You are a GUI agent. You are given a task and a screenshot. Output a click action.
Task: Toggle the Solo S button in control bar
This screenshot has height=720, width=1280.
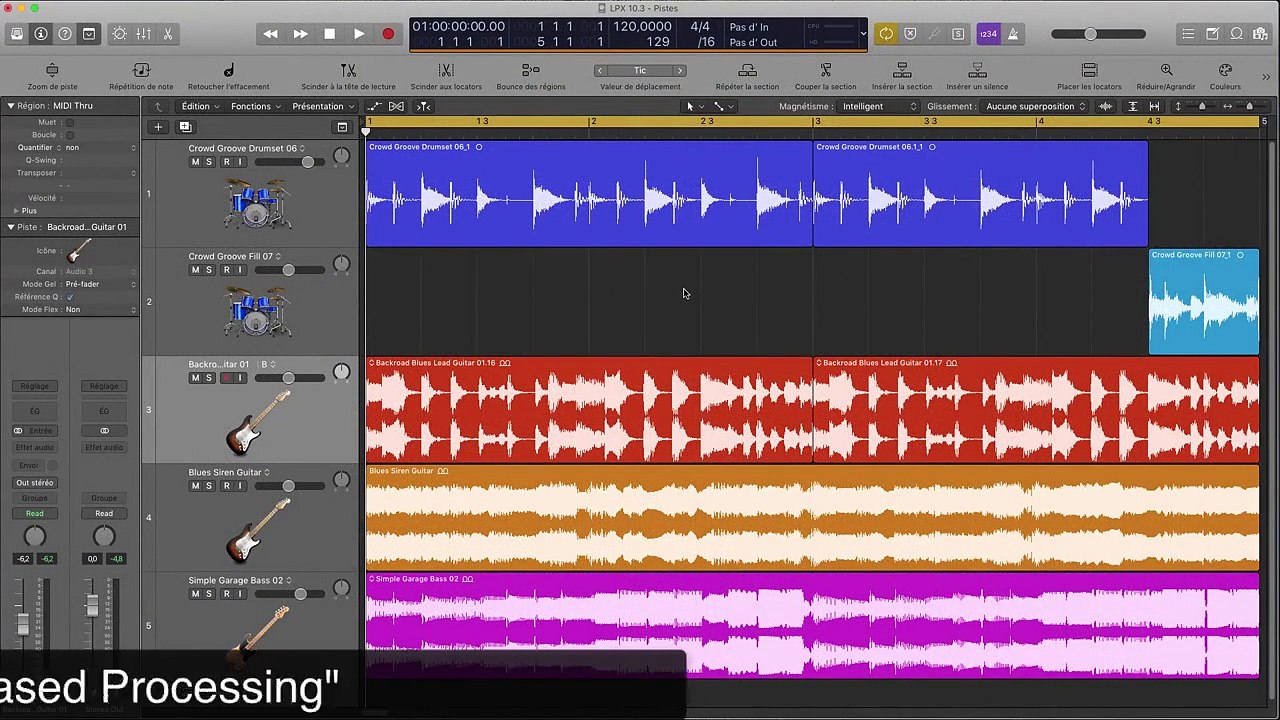click(x=958, y=34)
